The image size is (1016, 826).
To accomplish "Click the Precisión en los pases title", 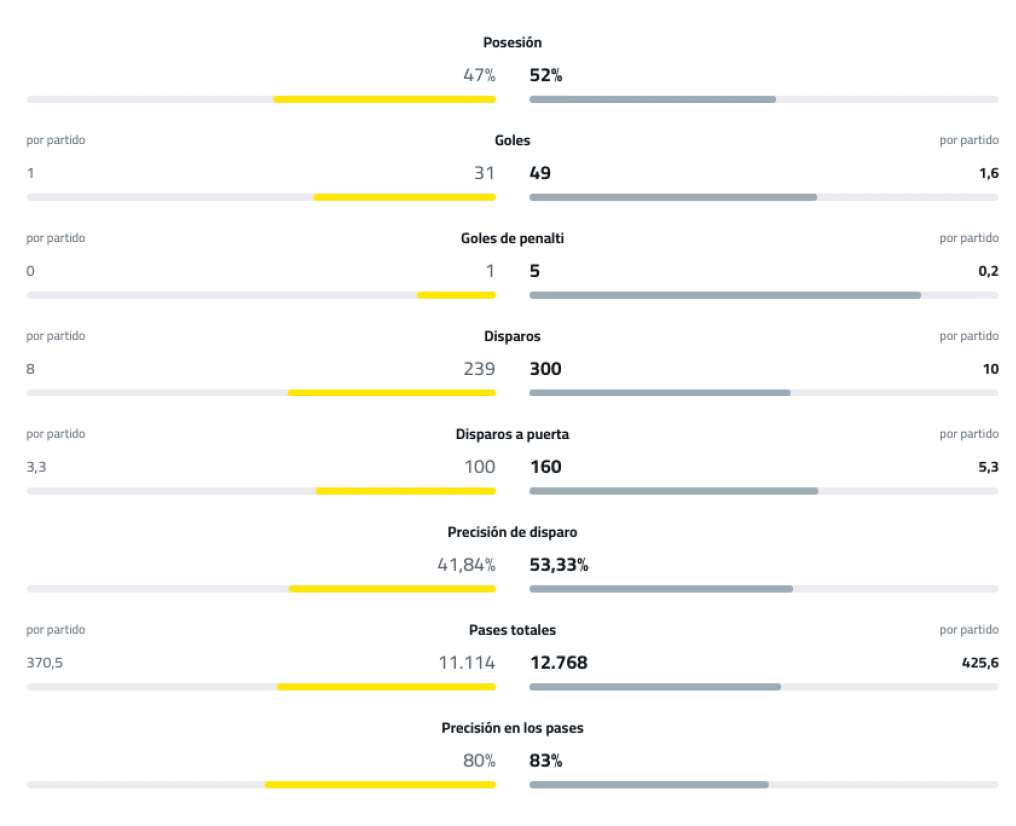I will 512,729.
